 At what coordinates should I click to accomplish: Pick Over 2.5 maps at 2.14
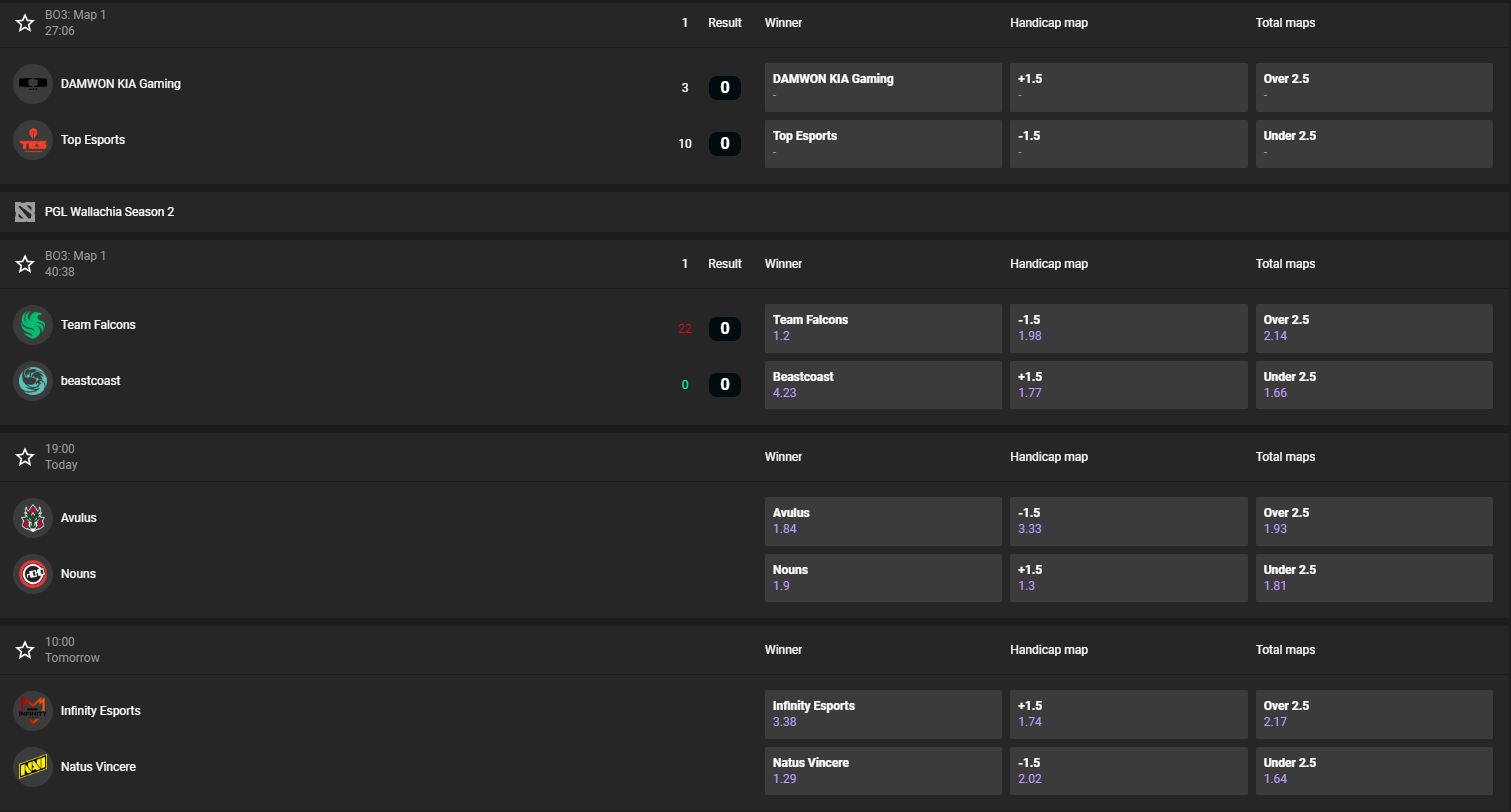point(1374,328)
